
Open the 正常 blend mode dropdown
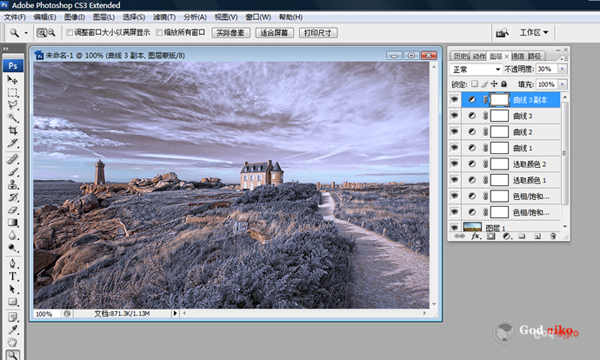[x=475, y=69]
